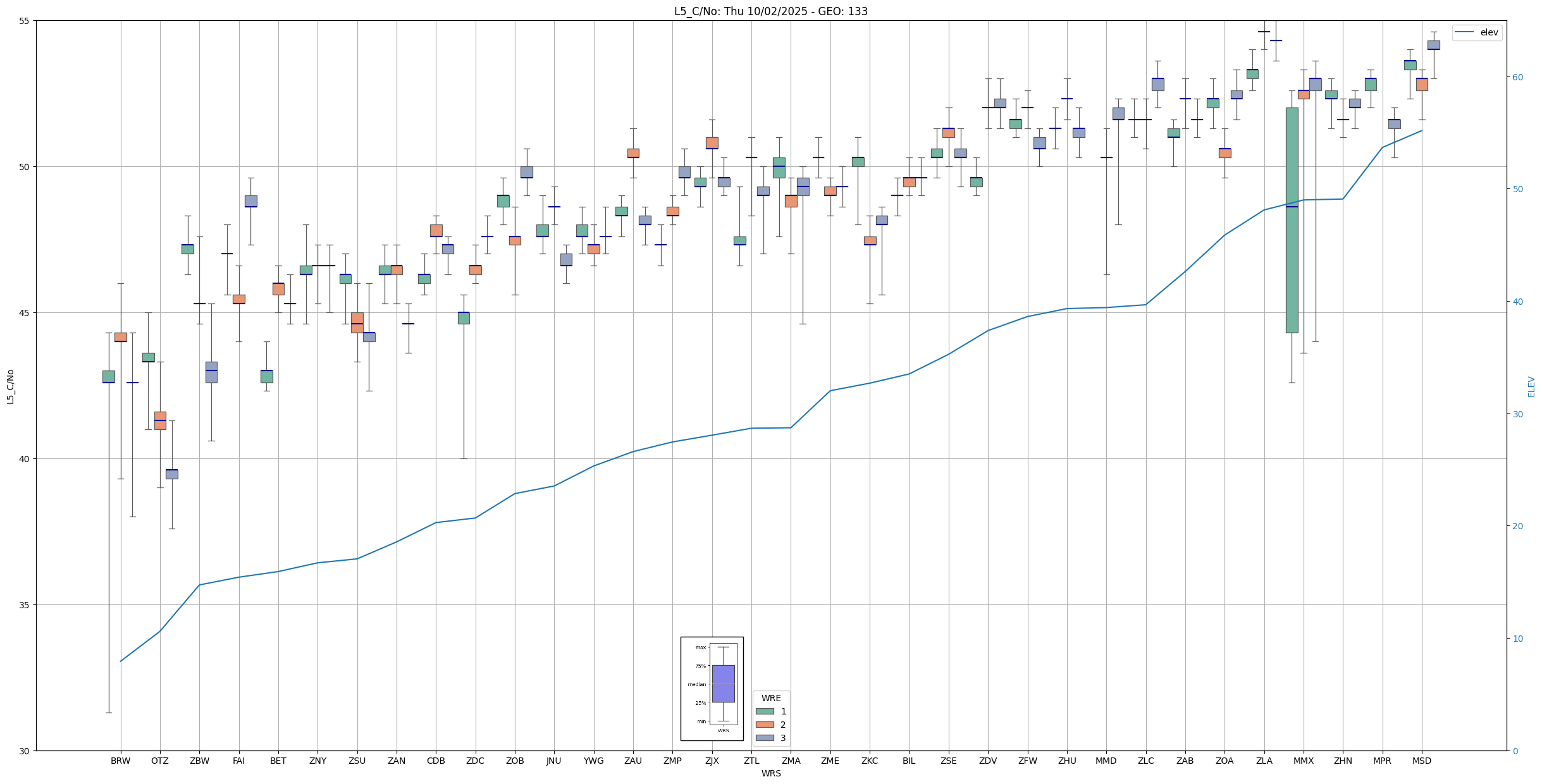Viewport: 1542px width, 784px height.
Task: Click the BRW station tick label
Action: (x=120, y=761)
